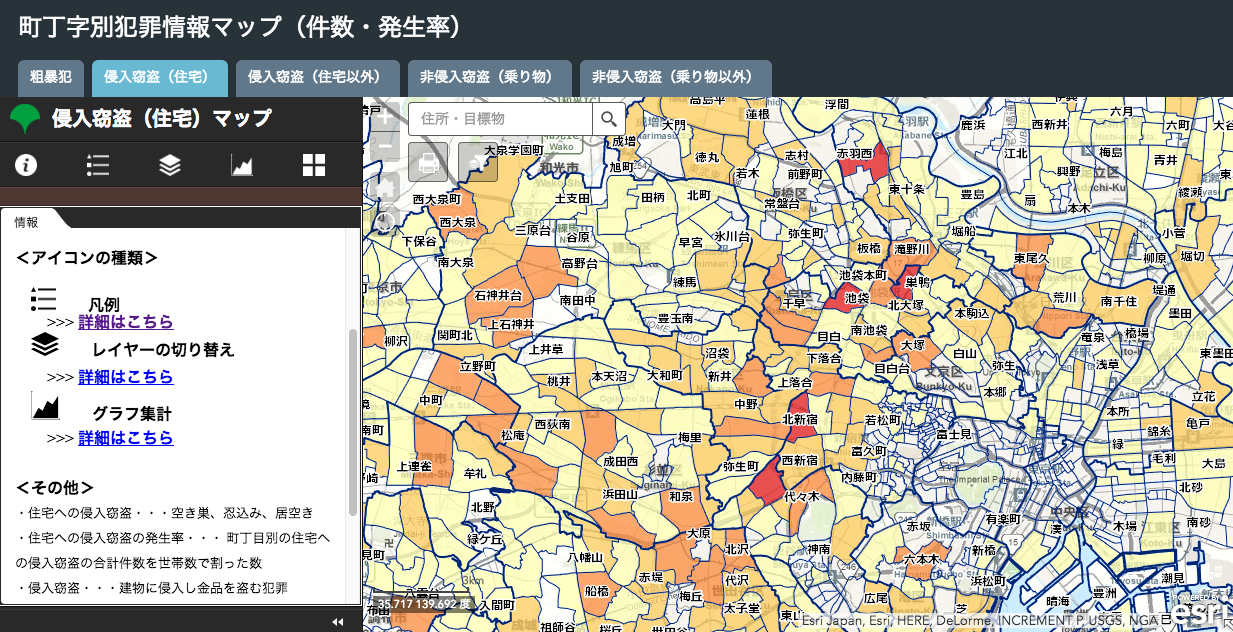The height and width of the screenshot is (632, 1233).
Task: Open 詳細はこちら link under 凡例
Action: click(126, 322)
